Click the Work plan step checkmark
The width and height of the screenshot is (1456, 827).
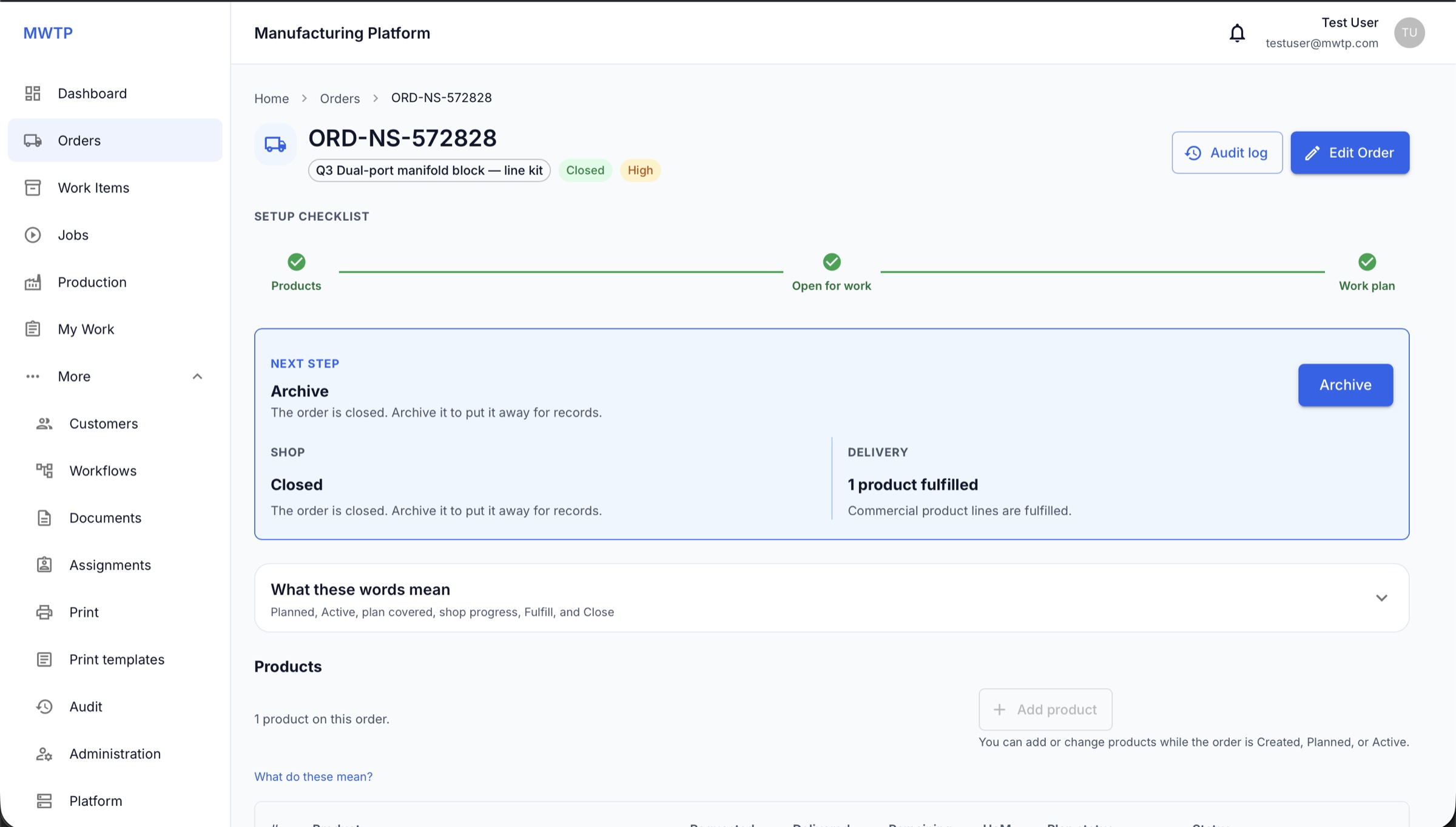[x=1367, y=262]
